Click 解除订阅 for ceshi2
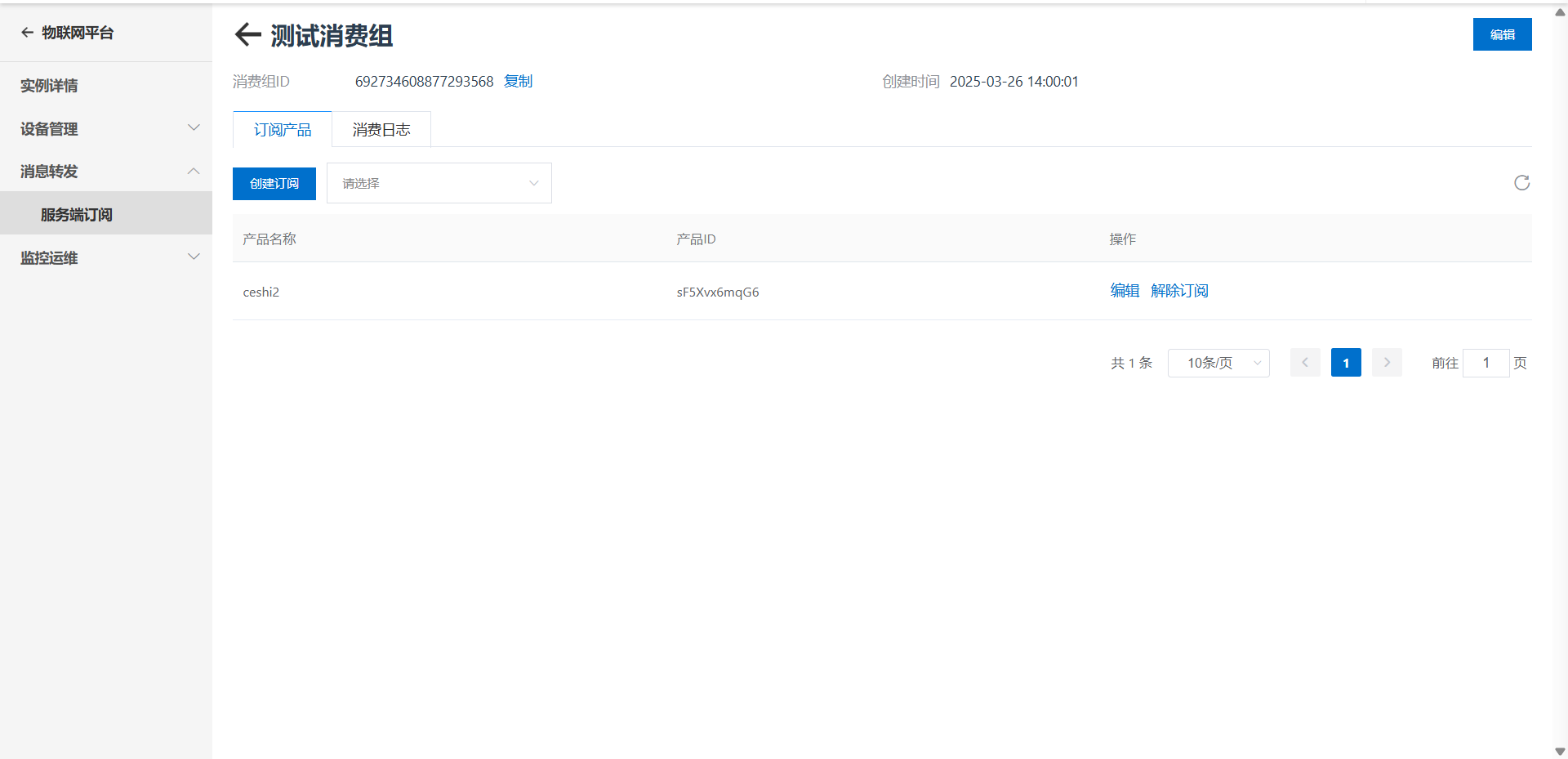Screen dimensions: 1568x759 1179,291
